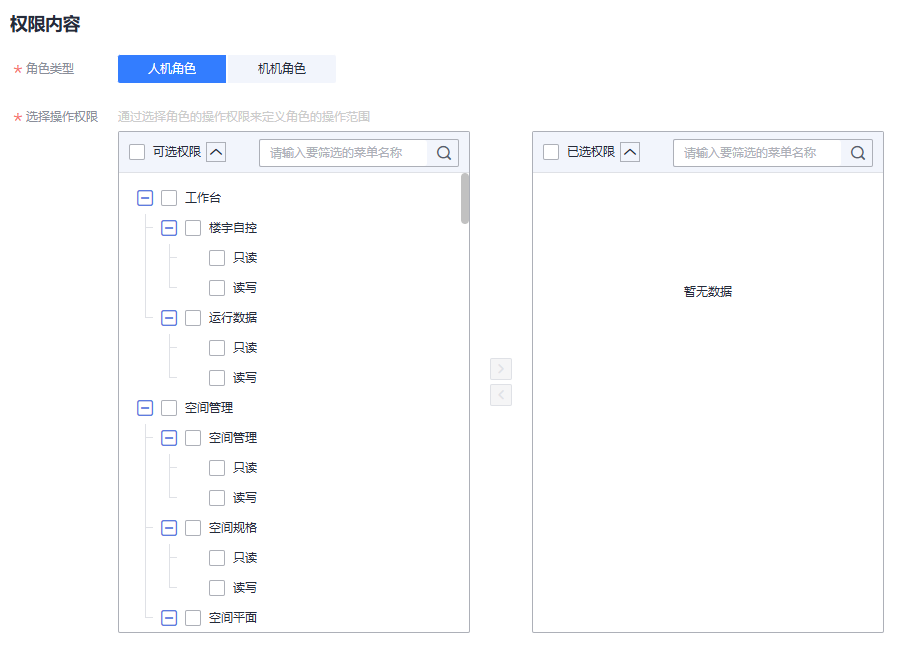Image resolution: width=899 pixels, height=645 pixels.
Task: Click the search icon in 可选权限 panel
Action: (x=444, y=153)
